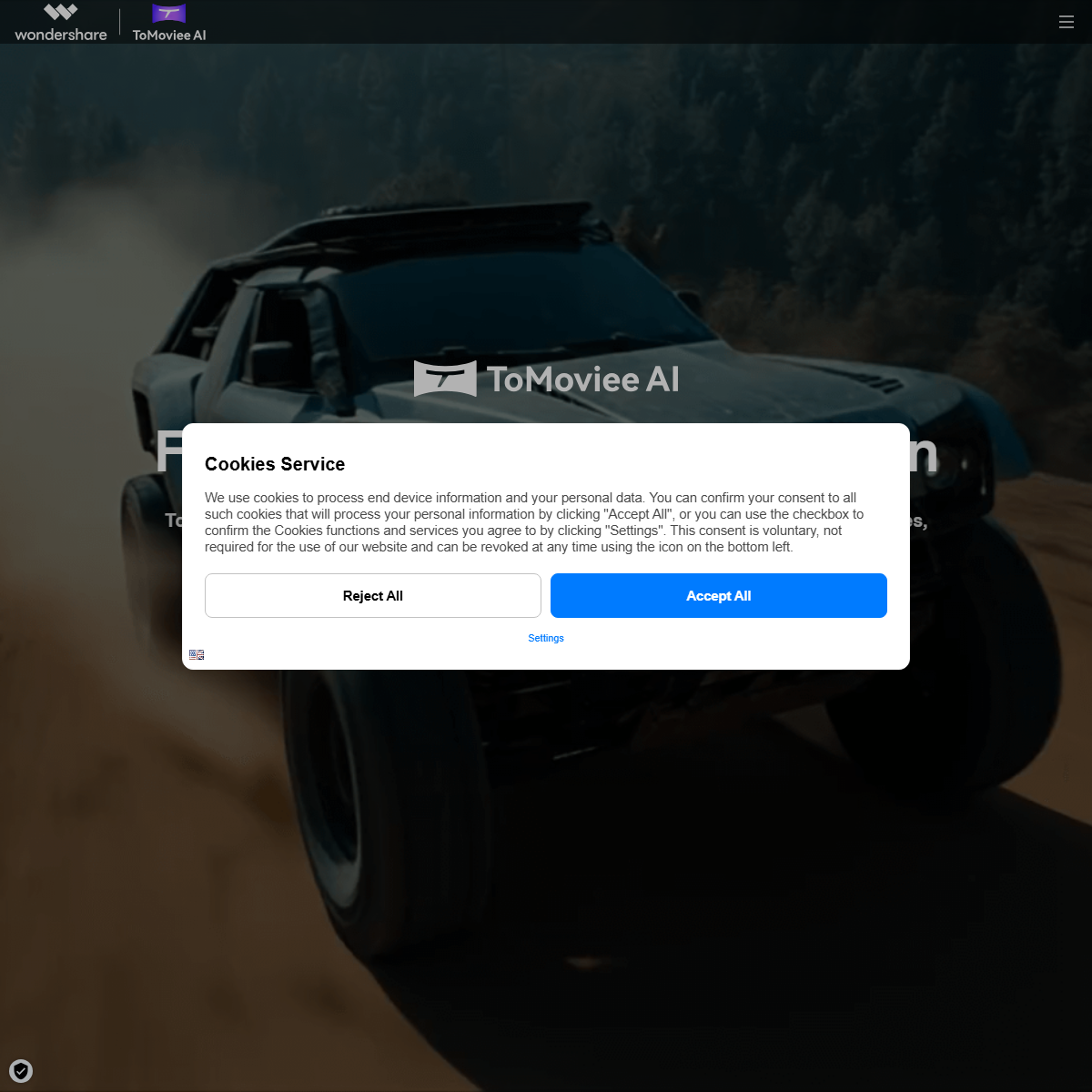This screenshot has height=1092, width=1092.
Task: Open the ToMoviee AI header logo
Action: pos(169,23)
